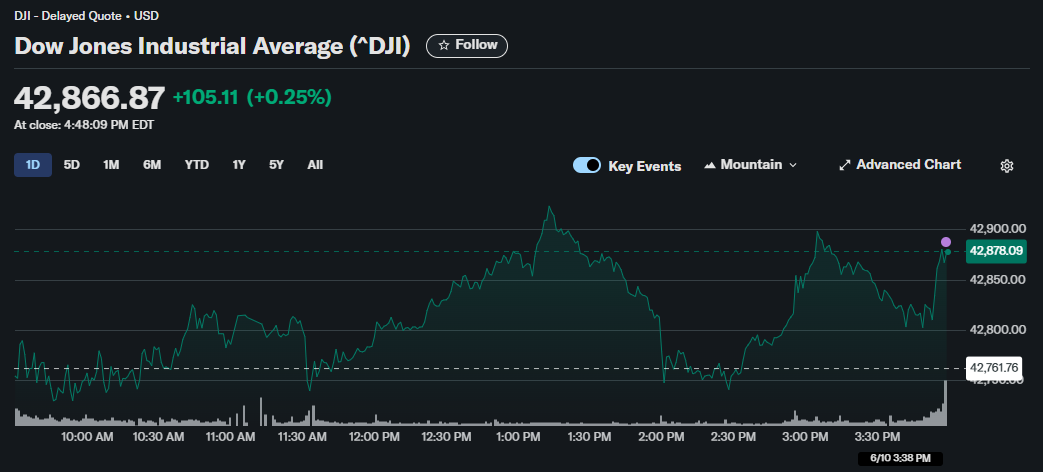This screenshot has height=472, width=1043.
Task: Click the +105.11 price change value
Action: 205,98
